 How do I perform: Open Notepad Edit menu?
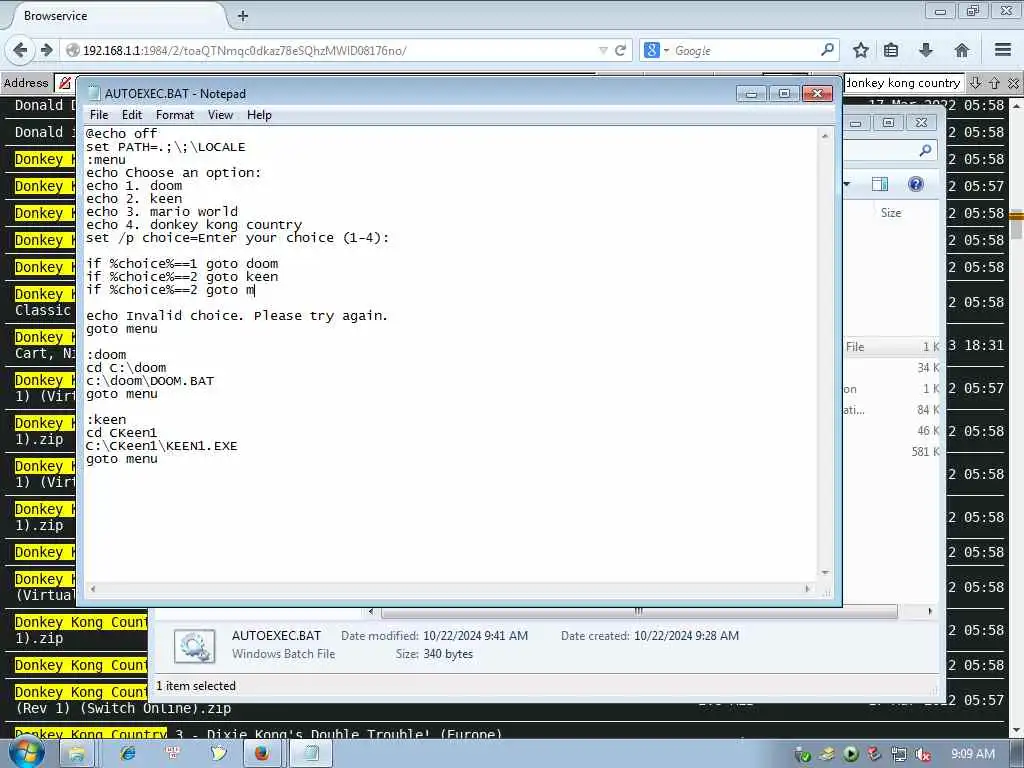pyautogui.click(x=131, y=115)
